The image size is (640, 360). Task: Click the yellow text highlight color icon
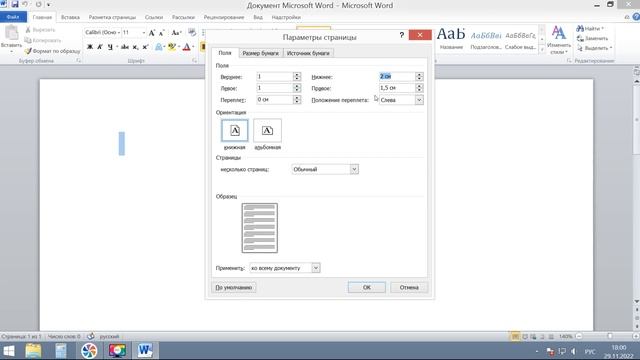tap(172, 47)
